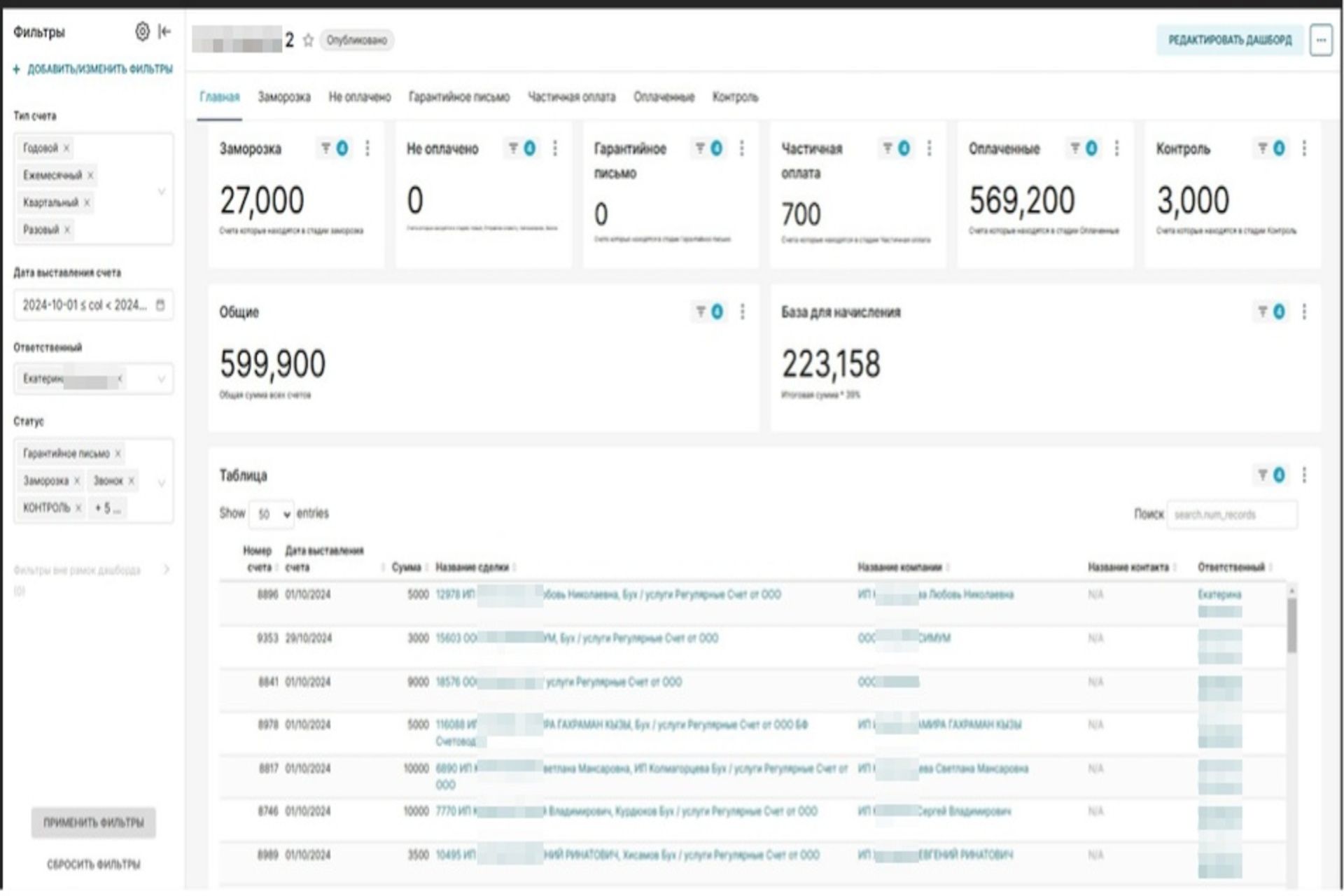This screenshot has width=1344, height=896.
Task: Open the Show entries count dropdown
Action: (272, 514)
